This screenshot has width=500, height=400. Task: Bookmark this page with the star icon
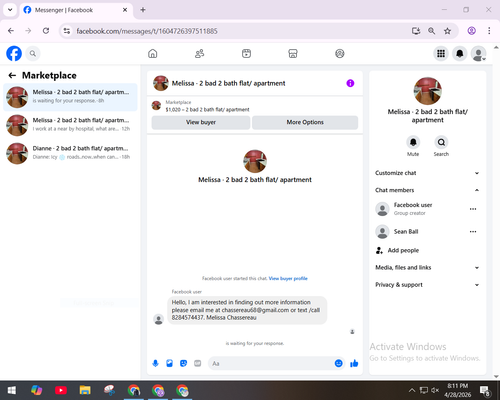click(x=447, y=31)
